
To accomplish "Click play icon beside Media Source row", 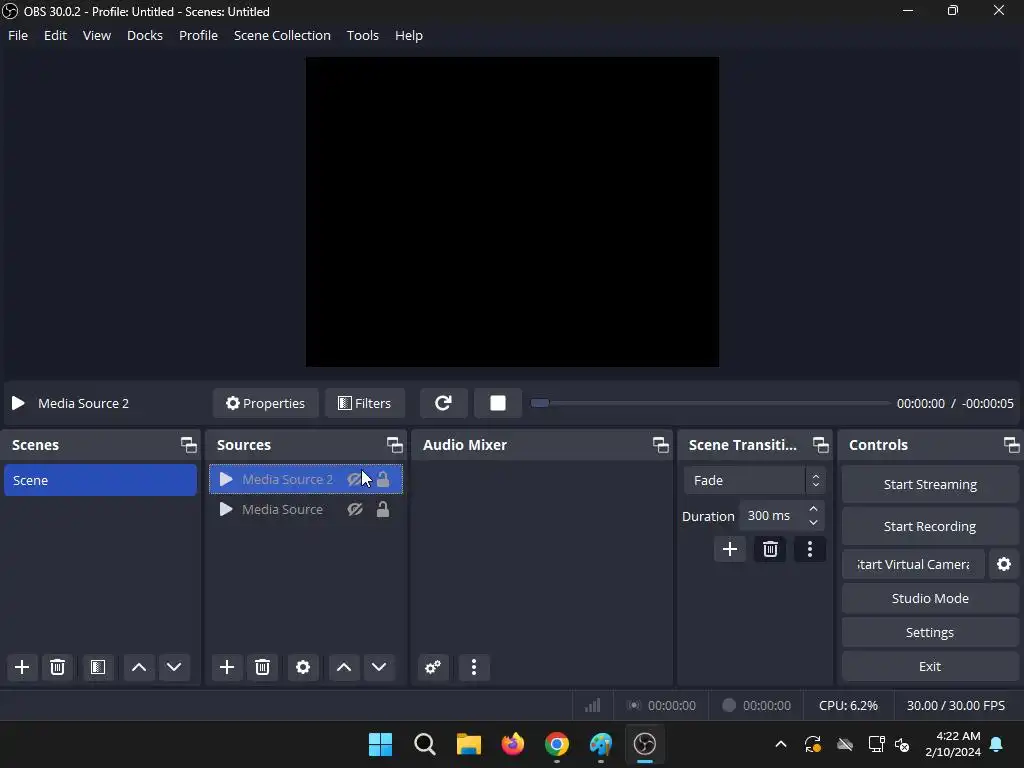I will tap(226, 509).
